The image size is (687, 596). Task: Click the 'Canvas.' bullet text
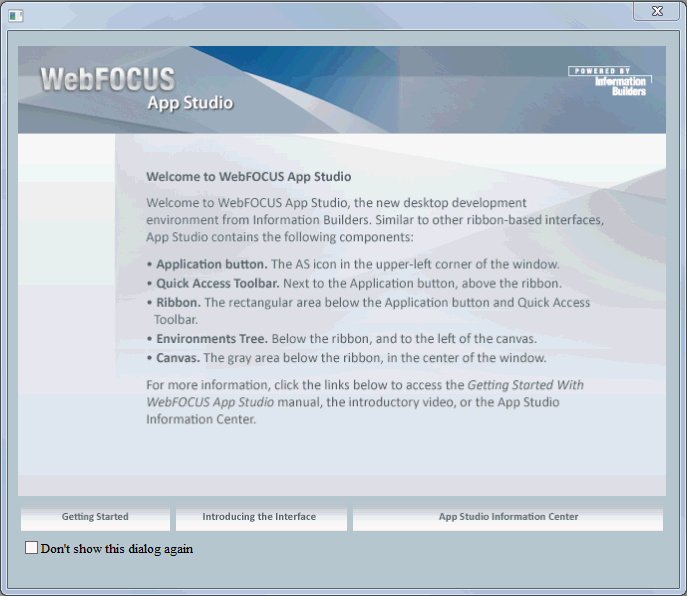(178, 358)
